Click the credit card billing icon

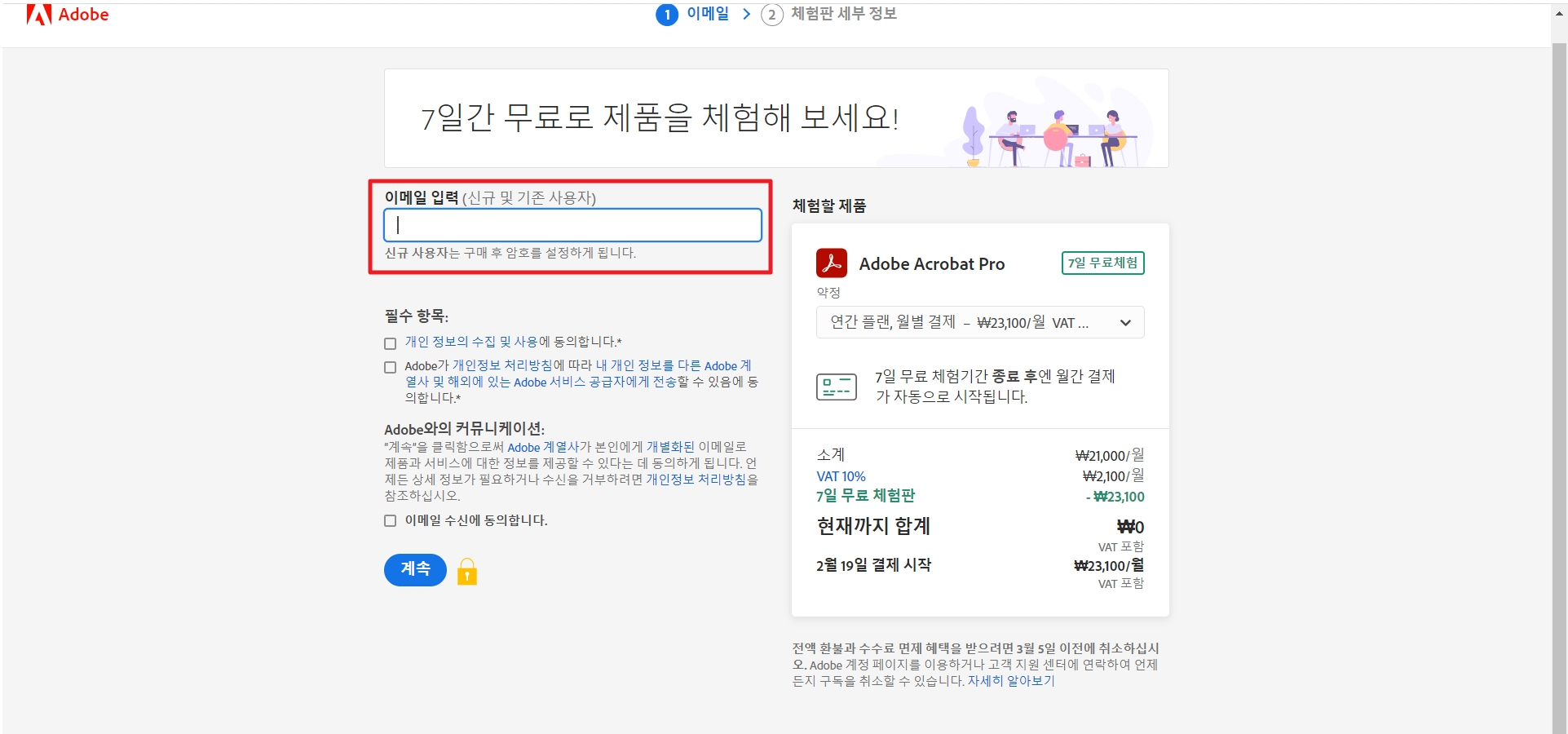coord(836,387)
